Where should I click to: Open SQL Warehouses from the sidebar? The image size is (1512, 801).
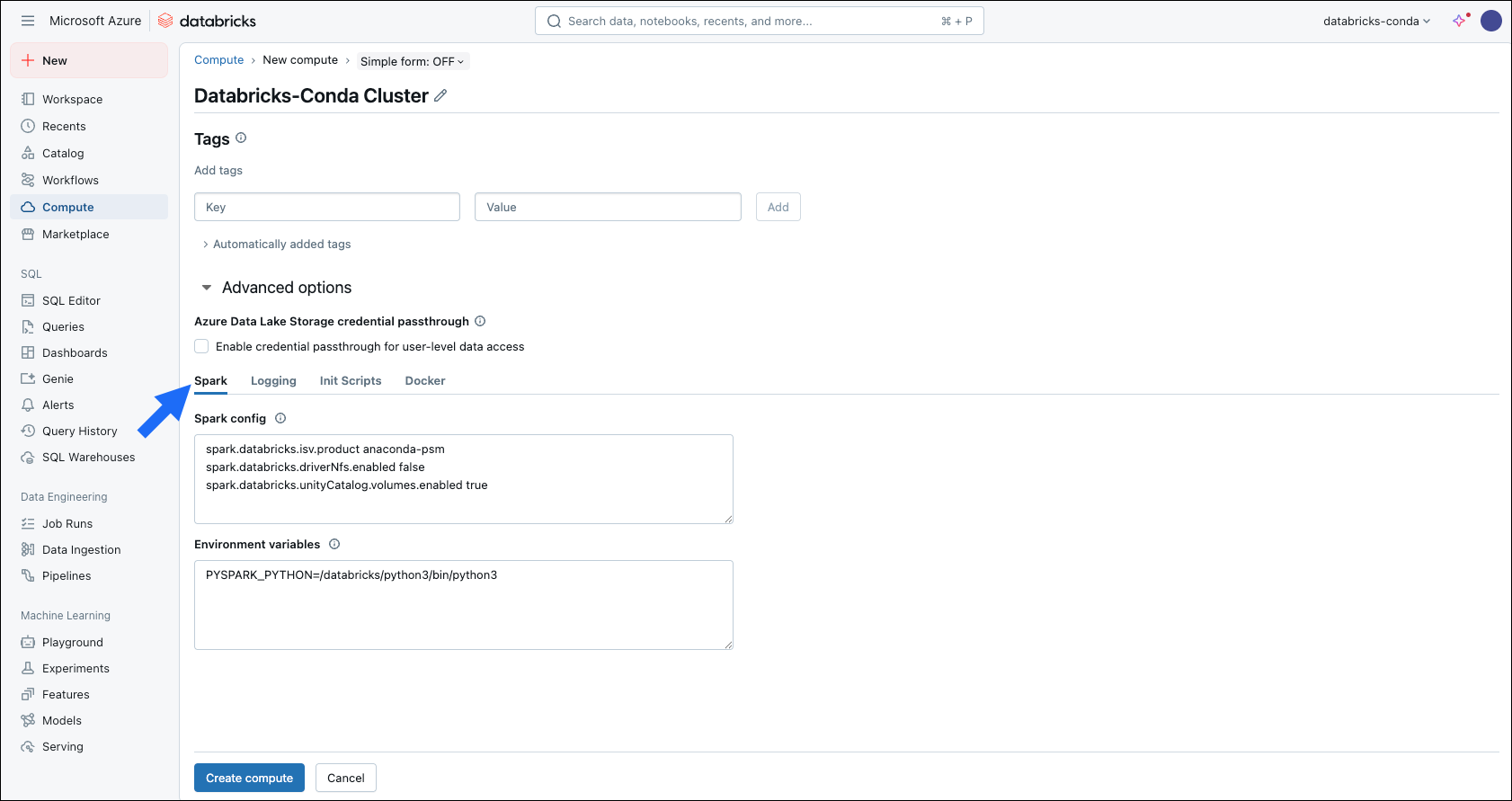pos(89,457)
